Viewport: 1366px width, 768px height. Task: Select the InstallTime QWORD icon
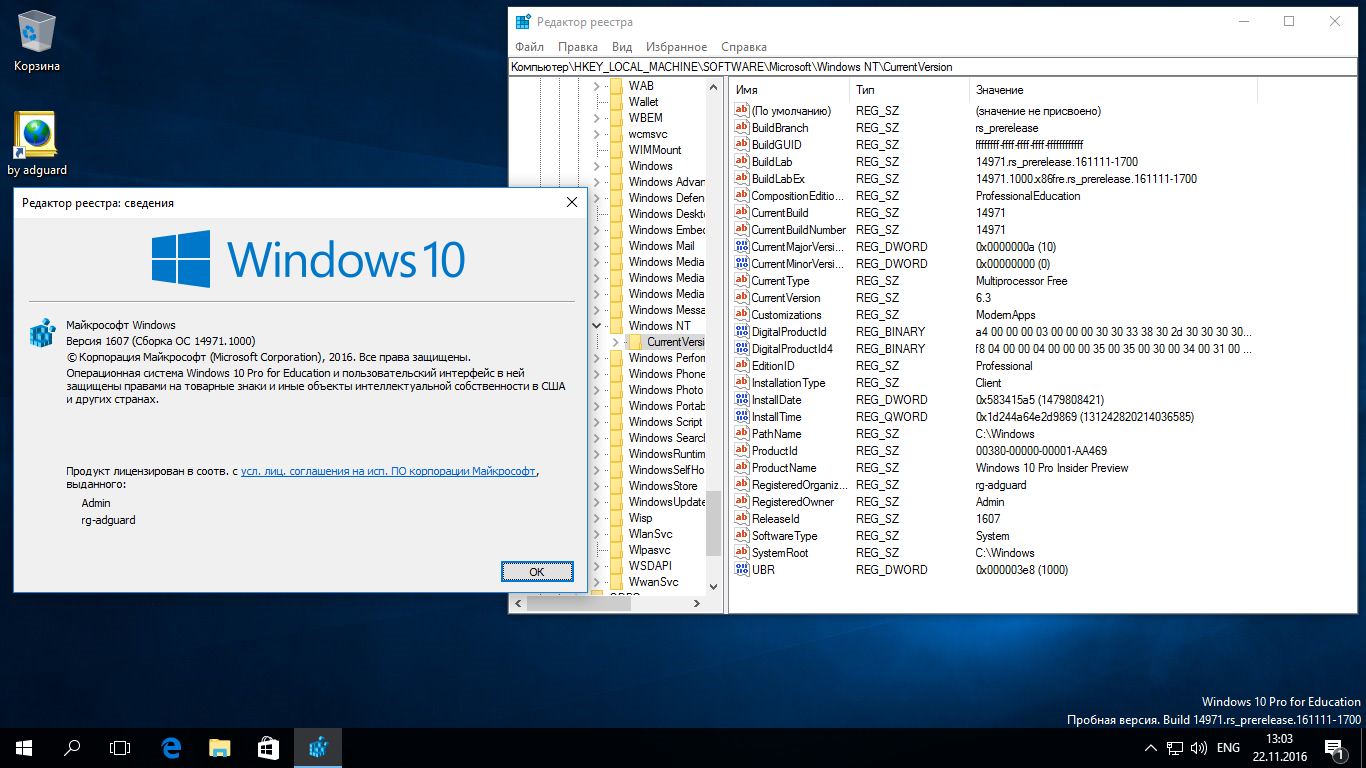pos(742,417)
